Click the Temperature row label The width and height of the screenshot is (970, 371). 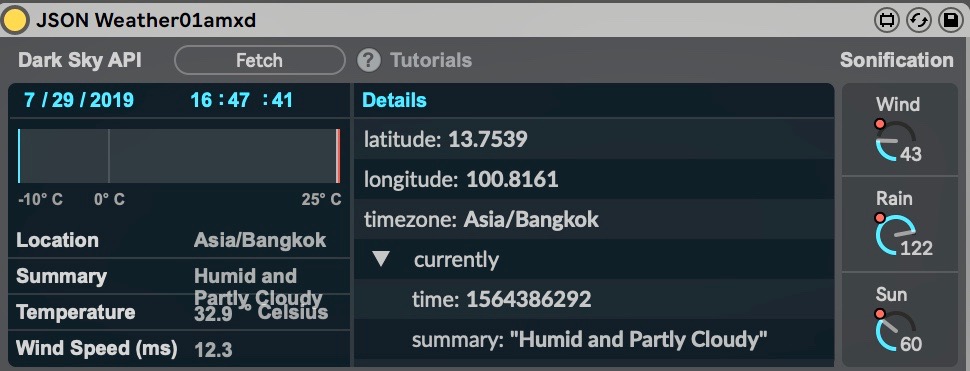click(x=75, y=312)
